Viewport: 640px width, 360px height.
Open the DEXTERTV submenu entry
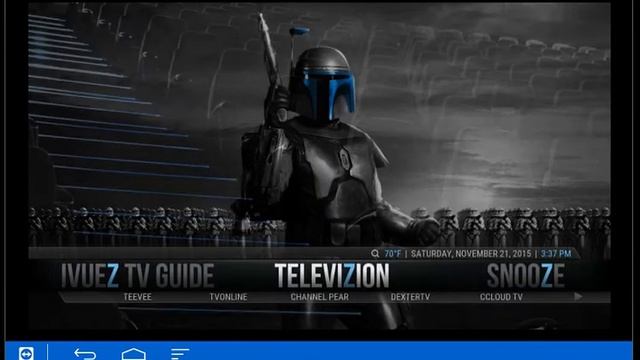point(410,297)
